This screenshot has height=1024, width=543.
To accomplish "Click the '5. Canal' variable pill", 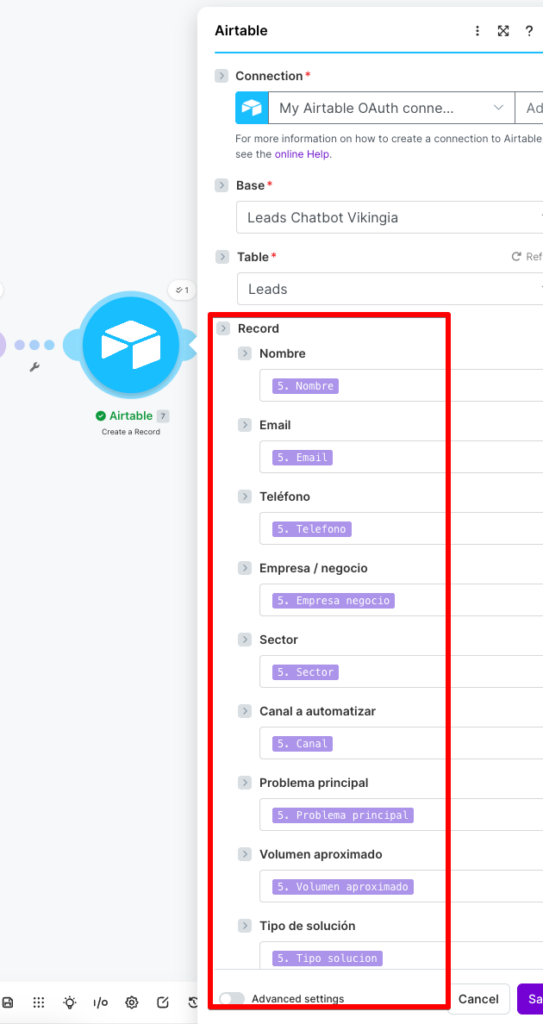I will [303, 744].
